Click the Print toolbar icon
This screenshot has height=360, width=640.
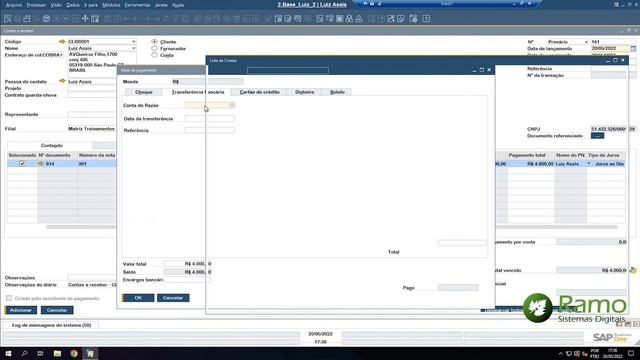click(27, 19)
